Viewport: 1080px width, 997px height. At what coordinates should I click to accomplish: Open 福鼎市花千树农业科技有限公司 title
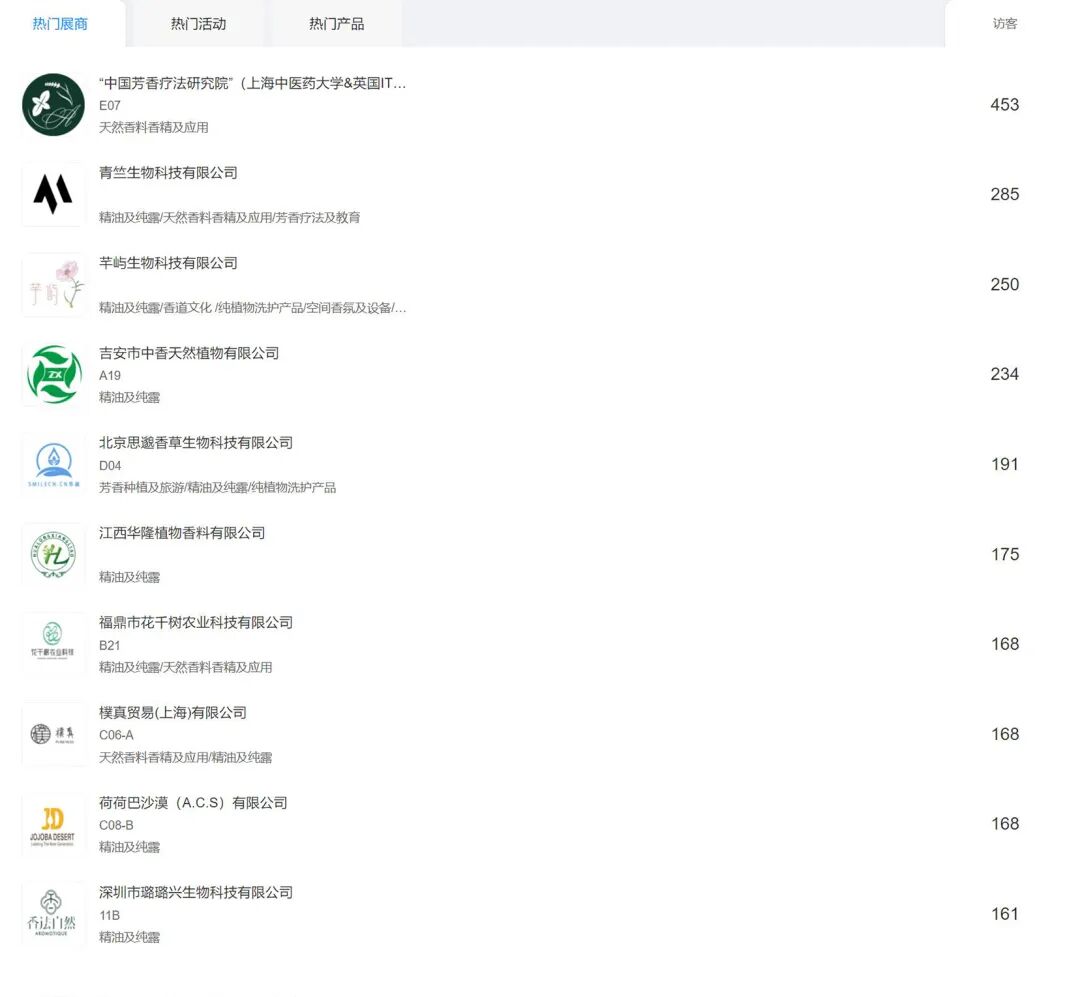[196, 623]
